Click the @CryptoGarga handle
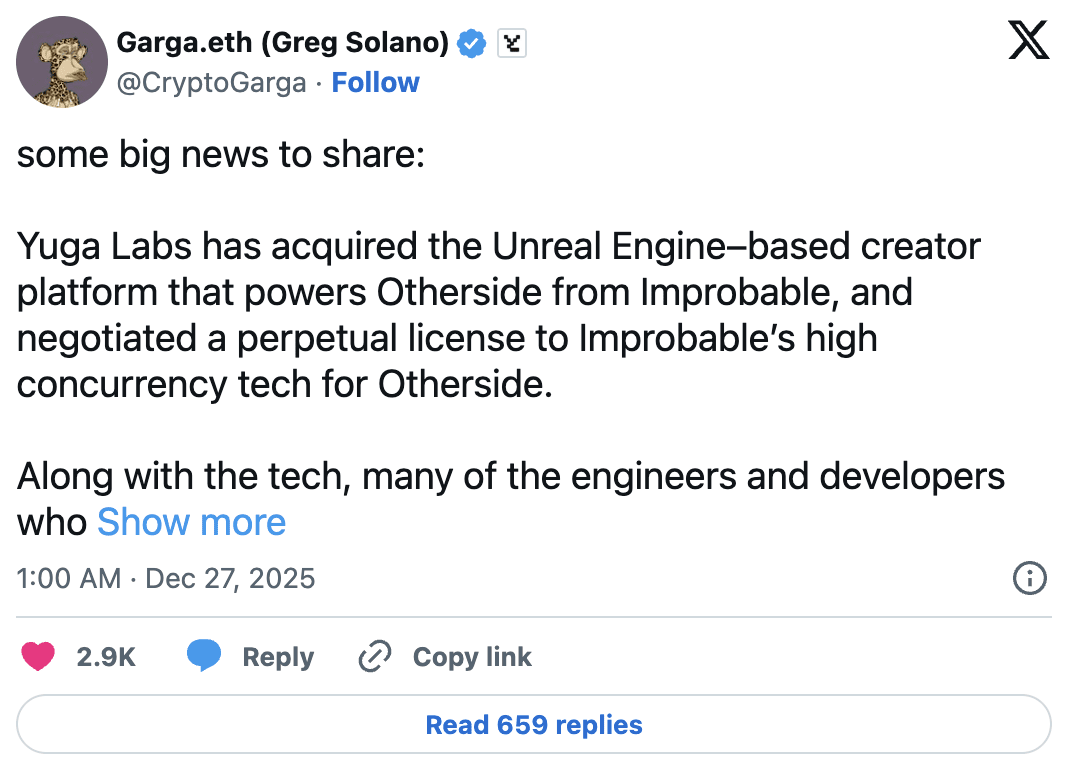1072x780 pixels. pyautogui.click(x=212, y=82)
